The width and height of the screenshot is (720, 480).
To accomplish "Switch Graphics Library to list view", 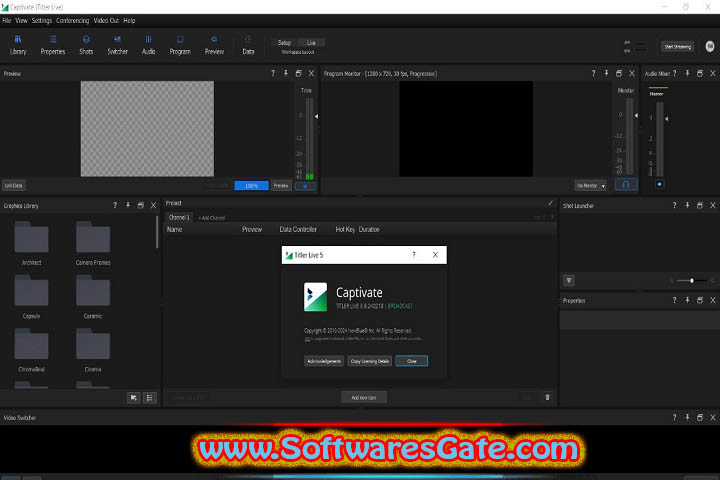I will (x=150, y=397).
